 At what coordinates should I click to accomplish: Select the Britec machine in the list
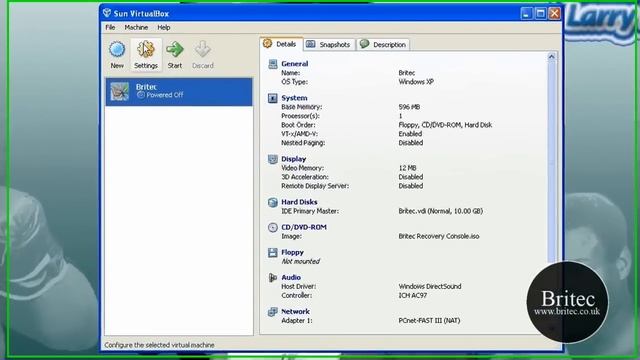point(179,92)
